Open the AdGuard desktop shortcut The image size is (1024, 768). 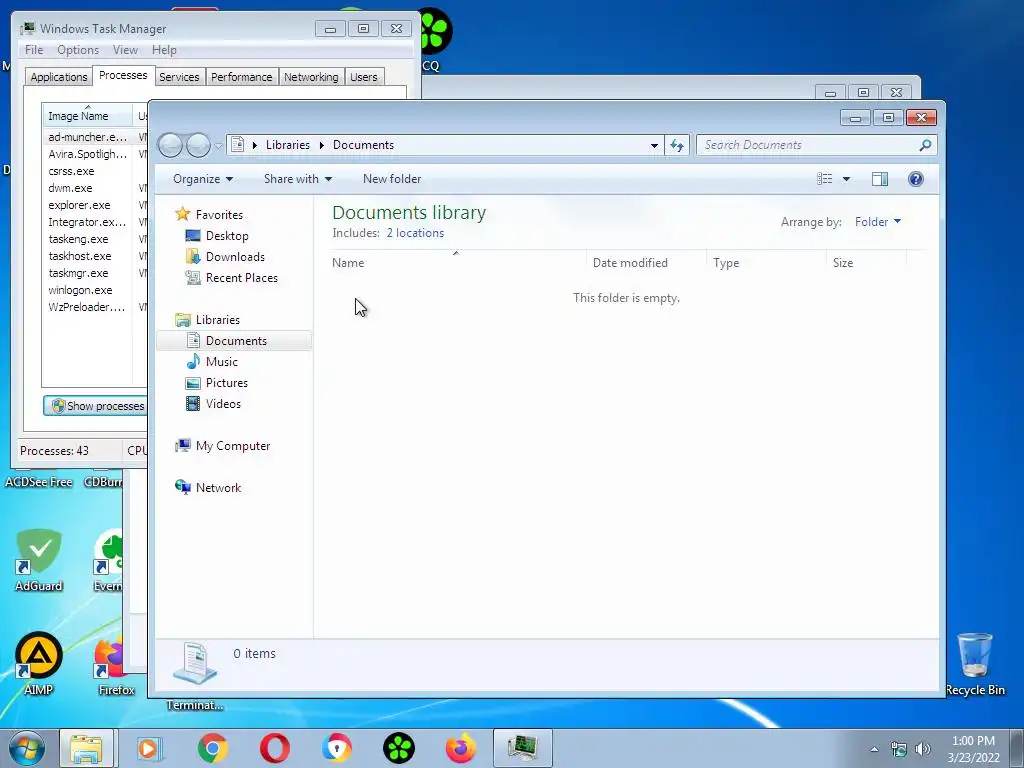click(39, 560)
